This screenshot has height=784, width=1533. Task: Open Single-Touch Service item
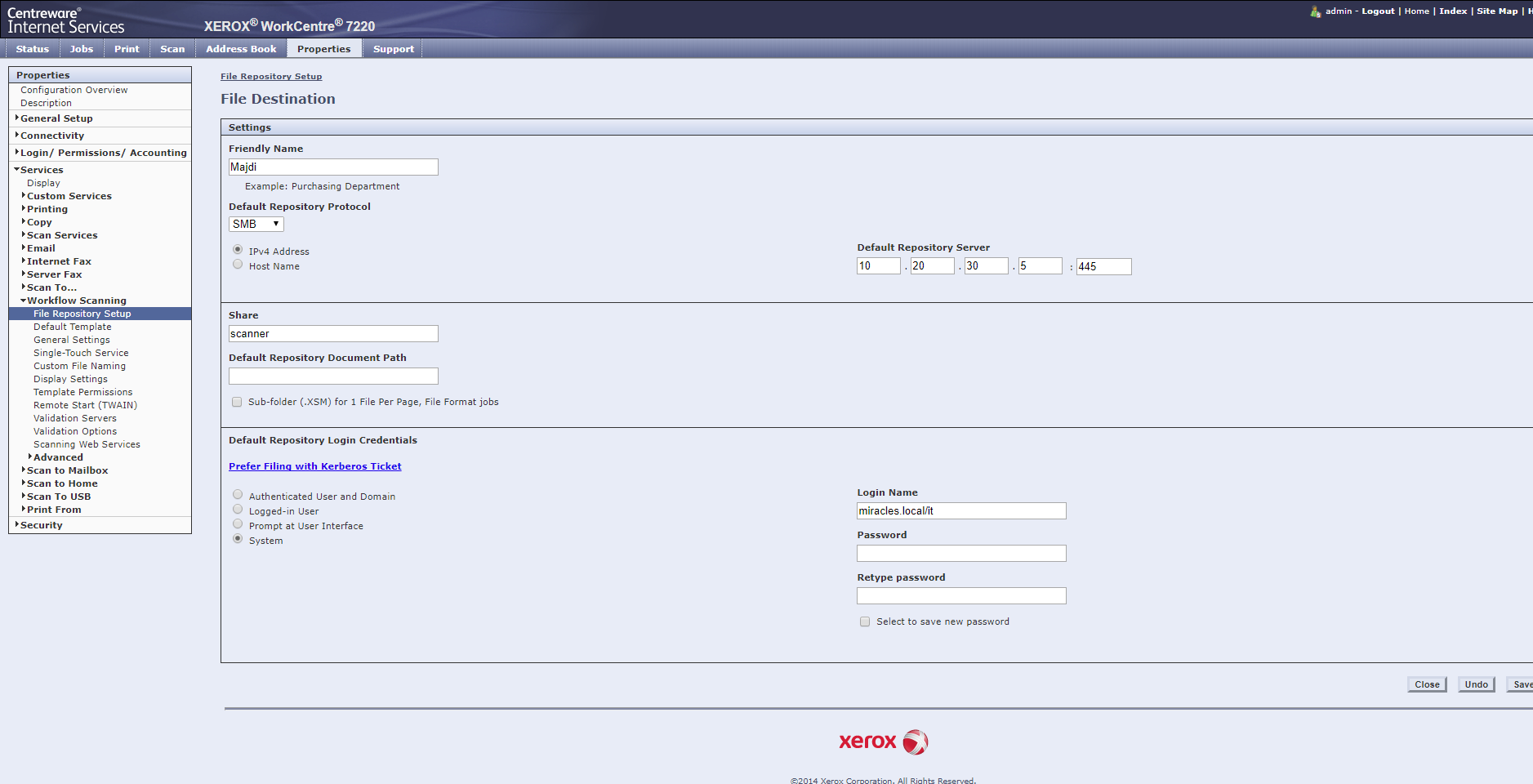(x=81, y=353)
